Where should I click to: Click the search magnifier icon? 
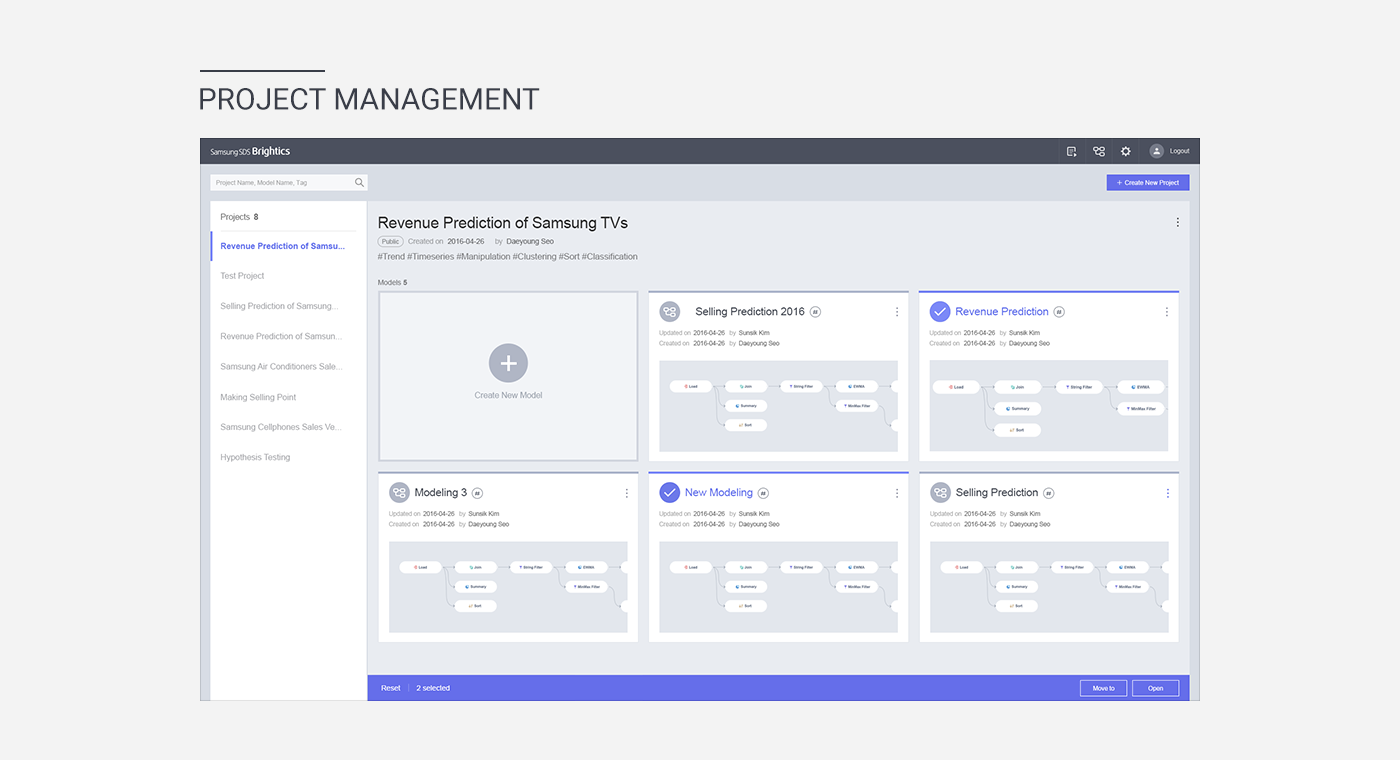[360, 183]
